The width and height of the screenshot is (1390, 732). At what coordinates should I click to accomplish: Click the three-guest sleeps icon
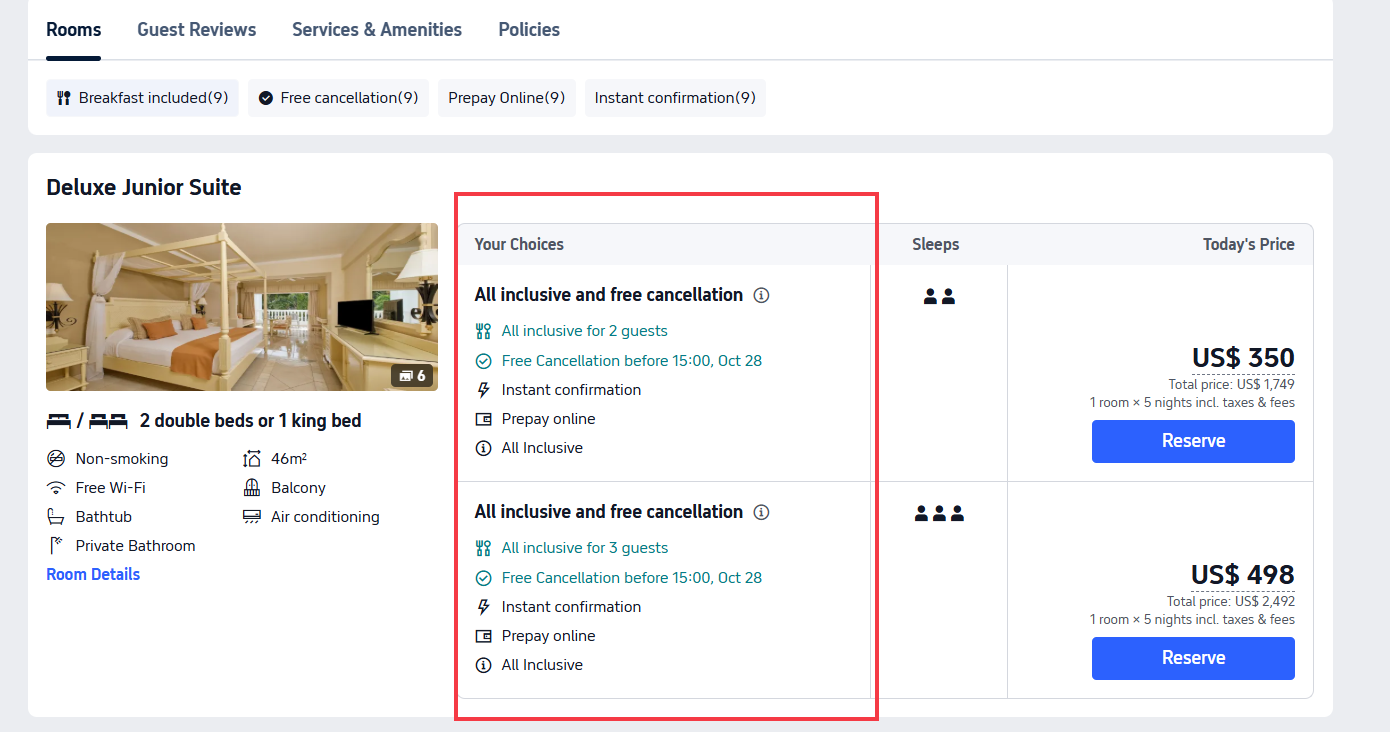[x=939, y=514]
